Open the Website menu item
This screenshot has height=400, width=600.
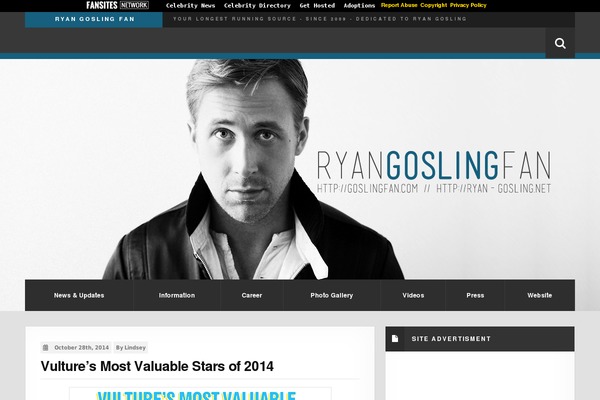(x=540, y=295)
